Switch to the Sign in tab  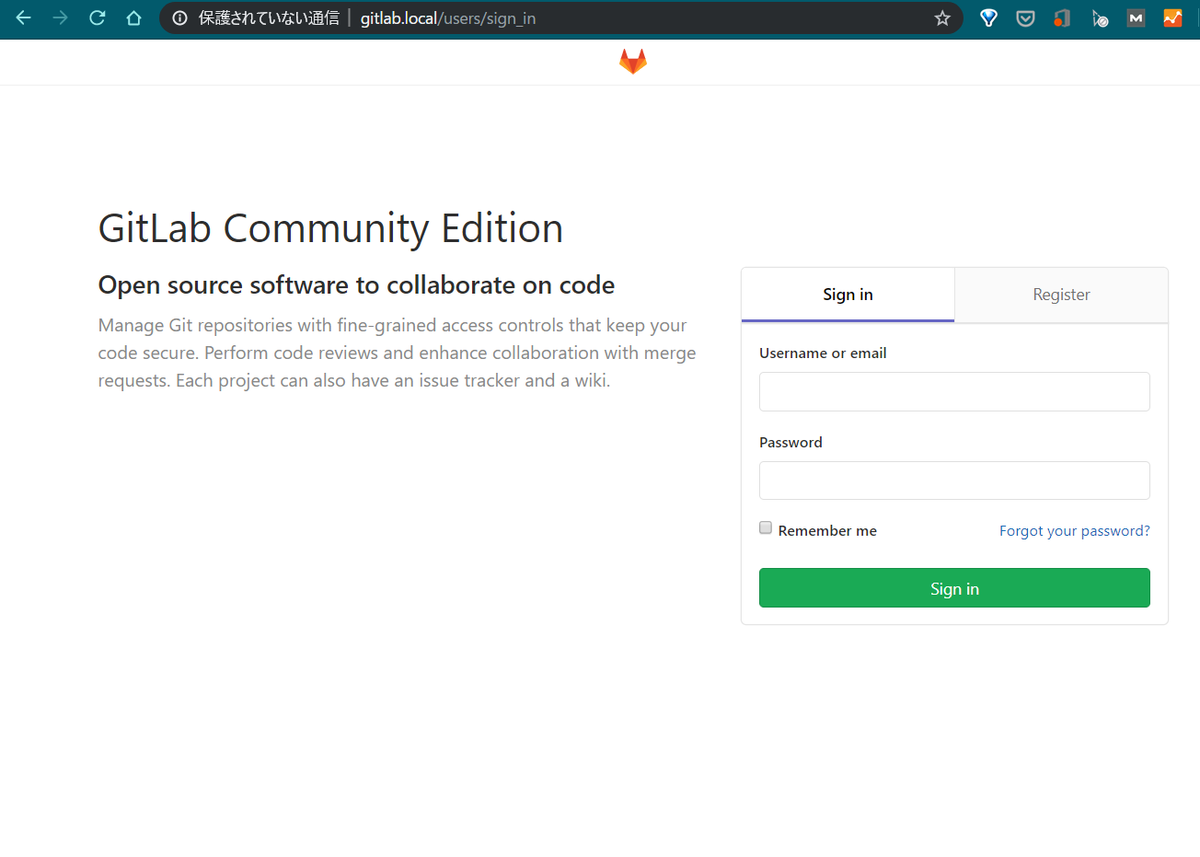coord(848,295)
